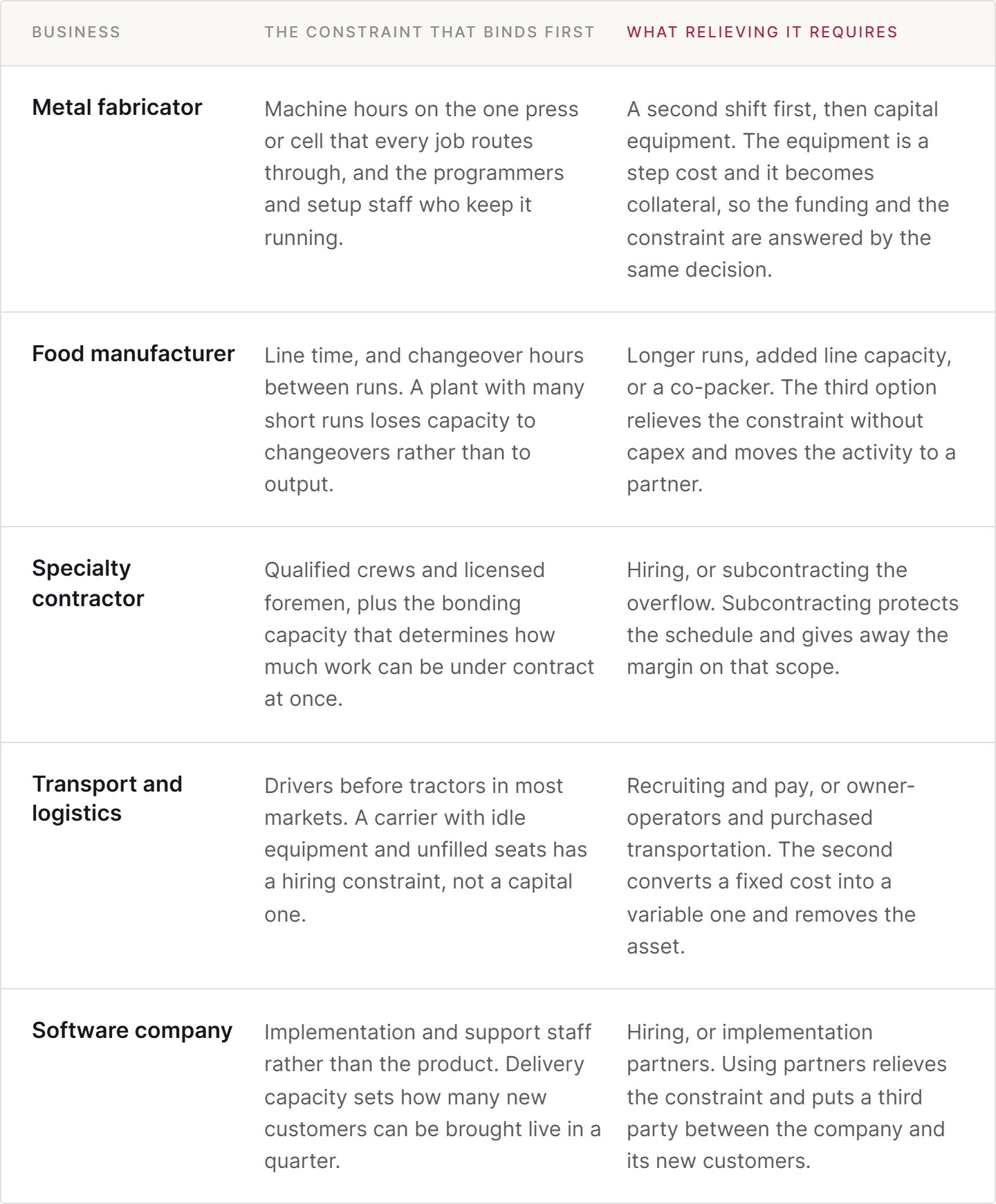
Task: Select the 'converts a fixed cost into a' line
Action: coord(759,882)
